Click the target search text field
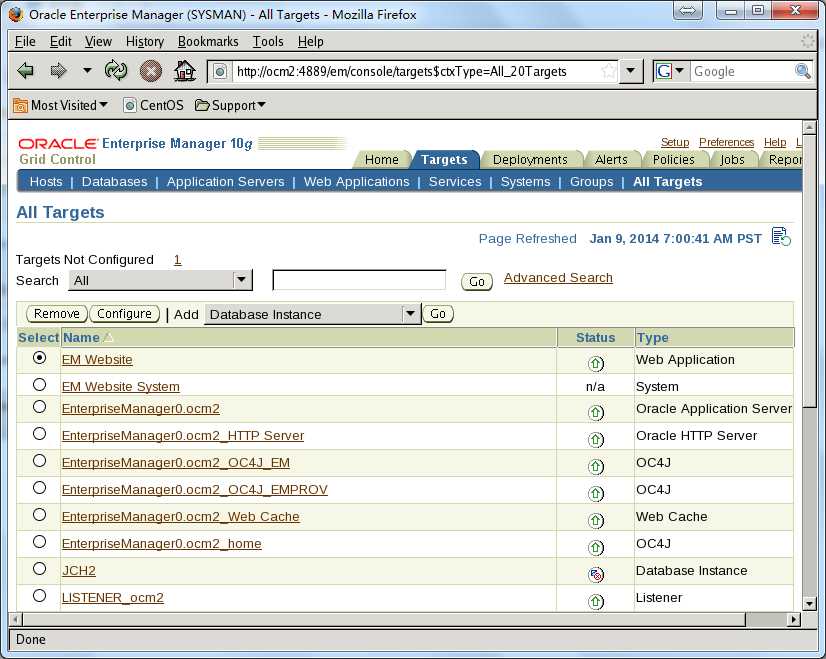 (359, 280)
